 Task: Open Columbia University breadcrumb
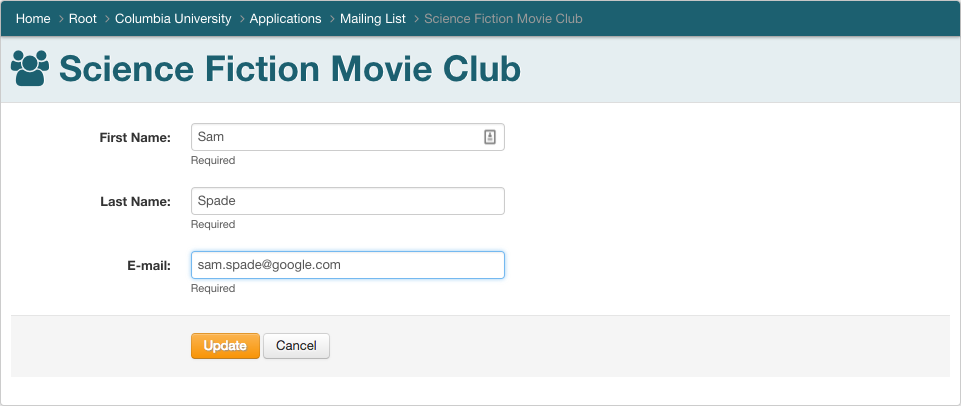pyautogui.click(x=173, y=18)
